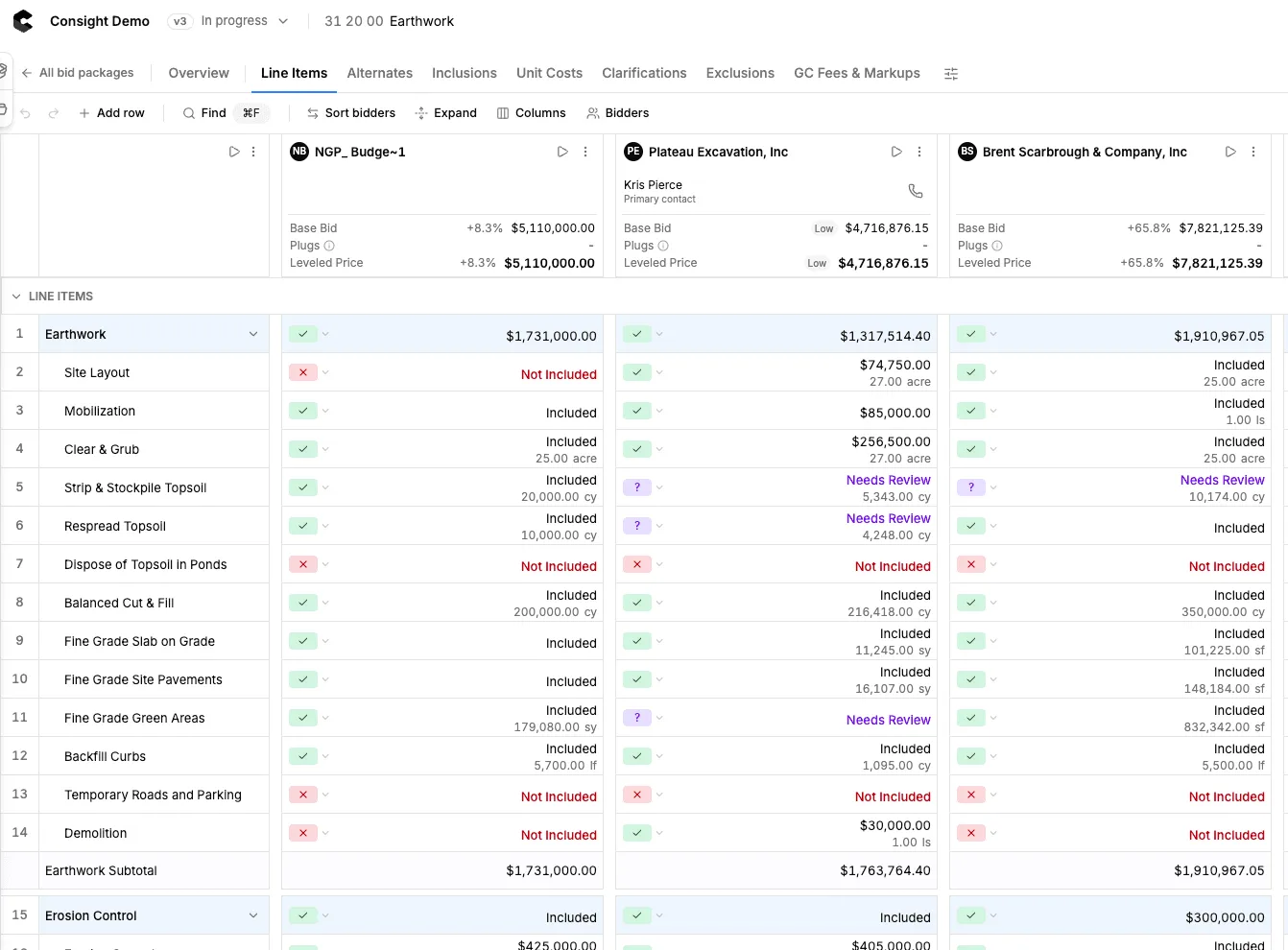
Task: Click the info icon next to NGP Plugs
Action: pos(329,246)
